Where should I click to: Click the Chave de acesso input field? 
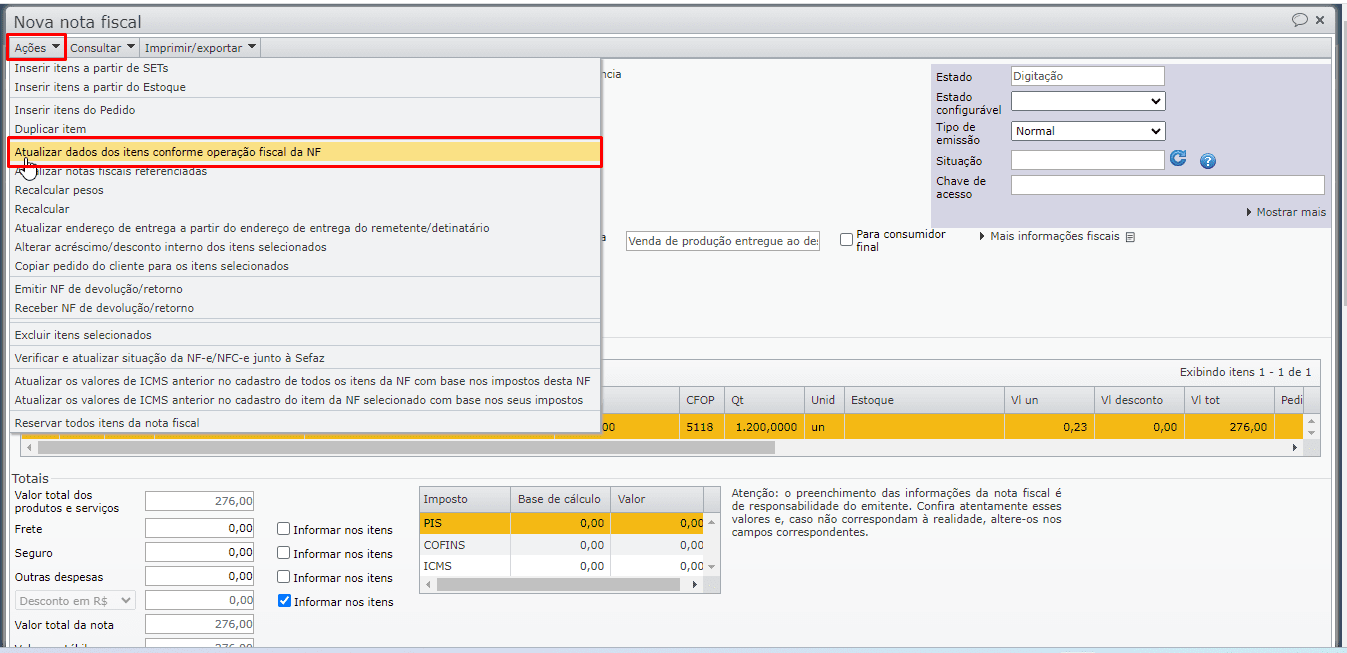click(x=1167, y=185)
